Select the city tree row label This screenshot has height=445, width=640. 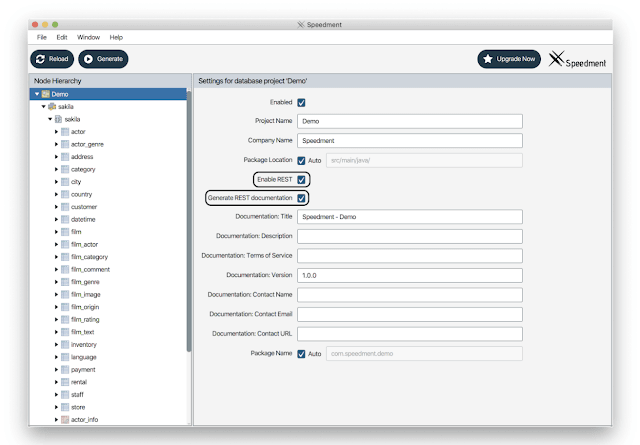[x=76, y=182]
